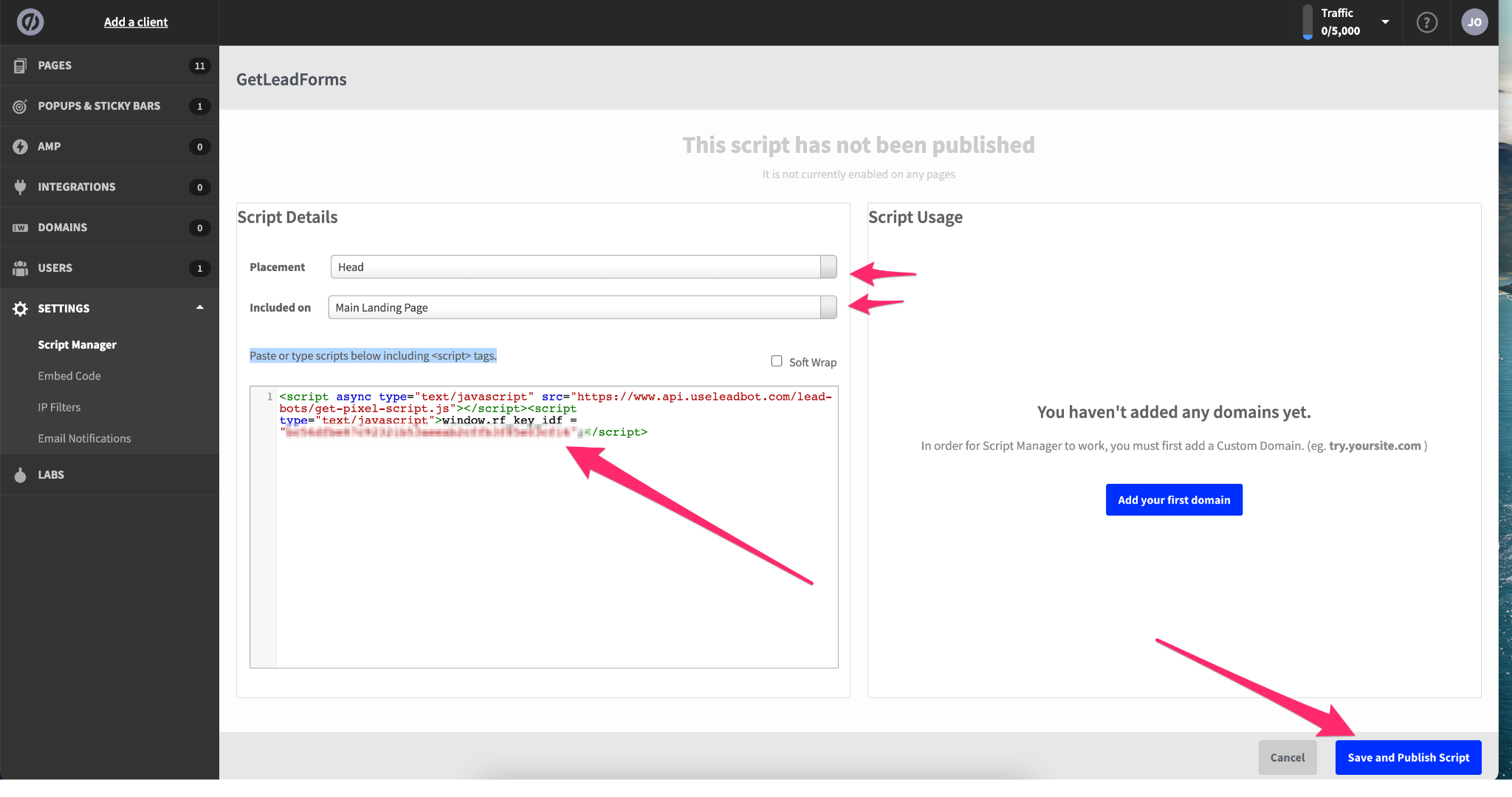Open Embed Code in settings submenu
The width and height of the screenshot is (1512, 797).
69,376
